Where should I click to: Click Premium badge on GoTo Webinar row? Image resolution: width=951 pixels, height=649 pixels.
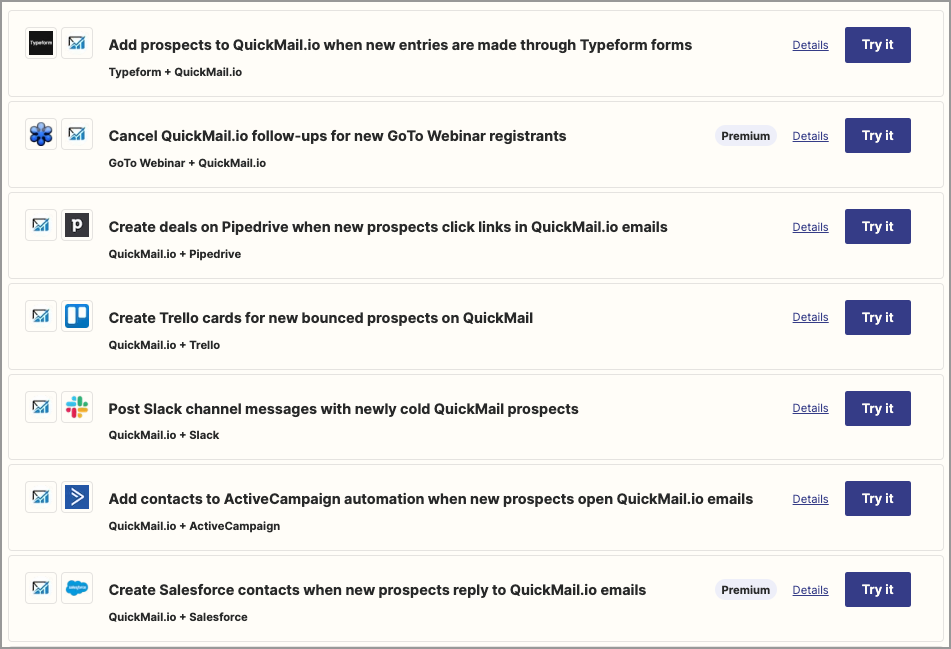(745, 136)
